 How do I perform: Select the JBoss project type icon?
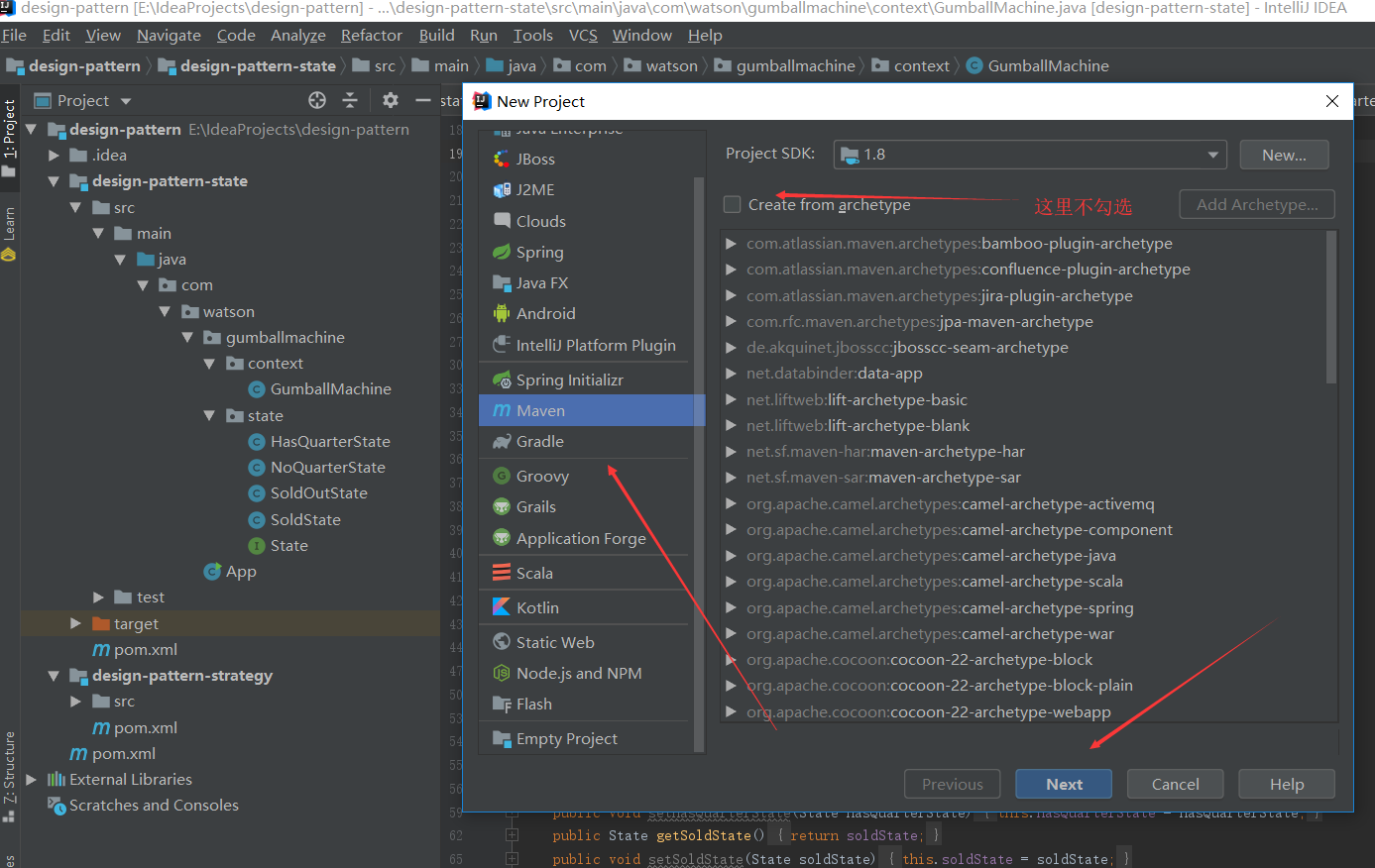[x=502, y=159]
